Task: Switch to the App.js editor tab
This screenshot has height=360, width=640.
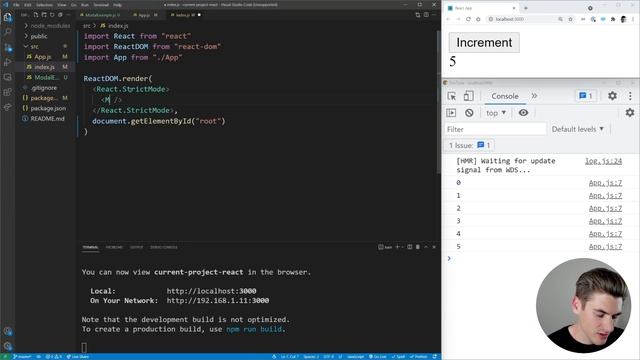Action: click(144, 15)
